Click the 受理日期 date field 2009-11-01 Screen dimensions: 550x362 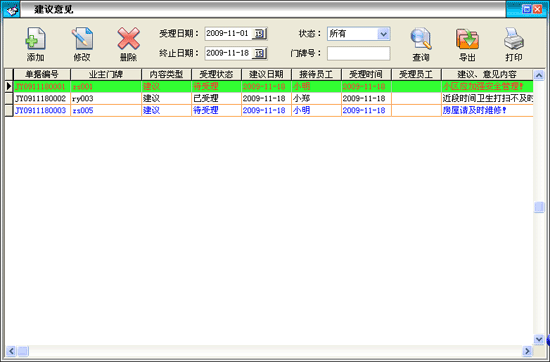pyautogui.click(x=228, y=34)
